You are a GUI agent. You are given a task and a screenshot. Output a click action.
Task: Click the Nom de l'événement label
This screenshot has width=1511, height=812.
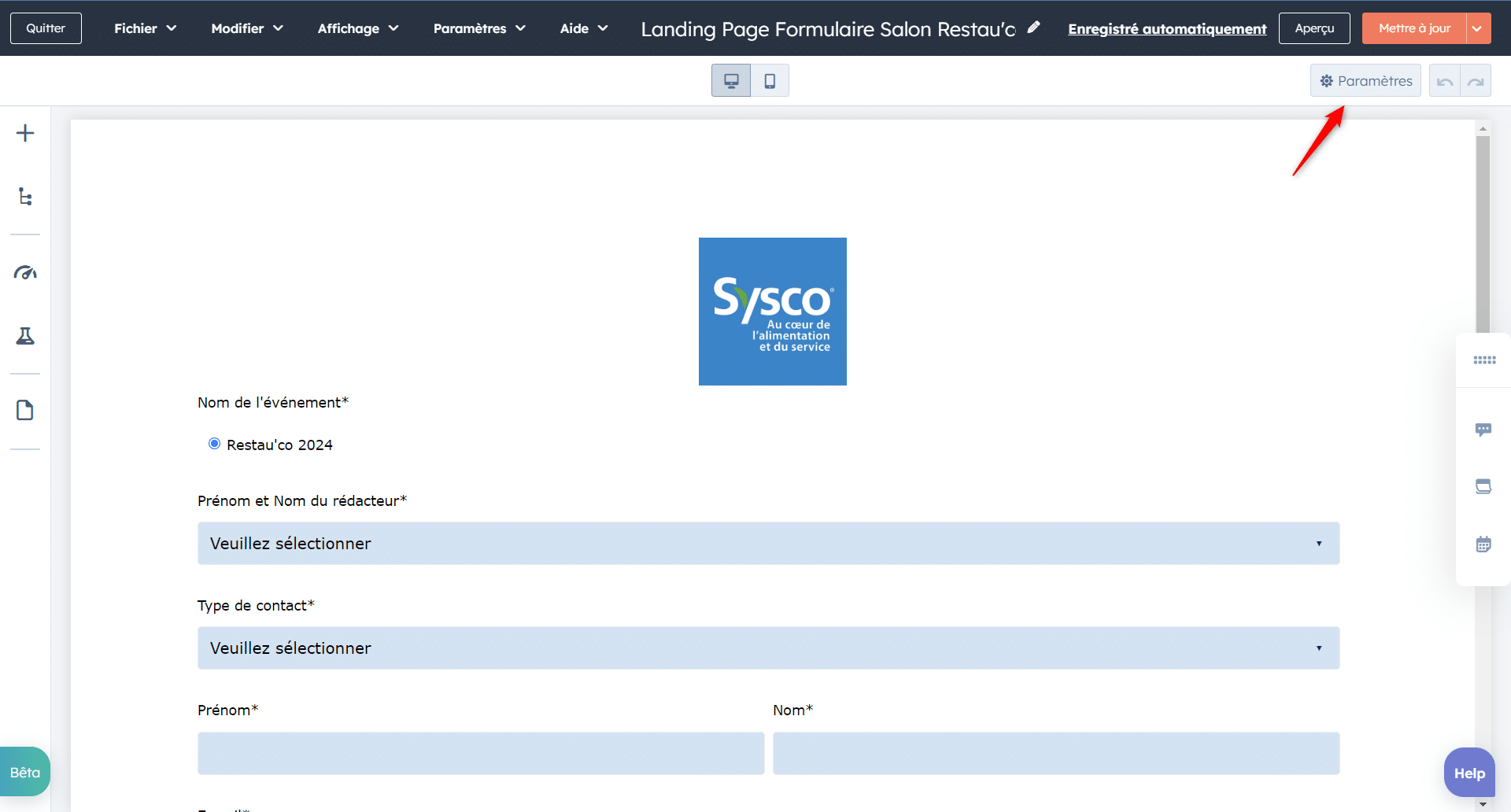click(x=272, y=402)
